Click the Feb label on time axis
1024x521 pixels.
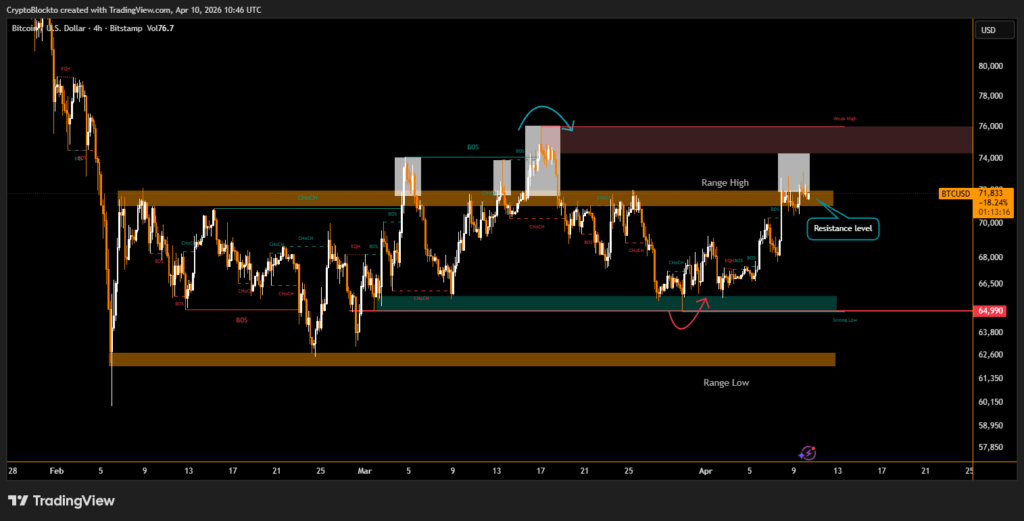coord(55,469)
